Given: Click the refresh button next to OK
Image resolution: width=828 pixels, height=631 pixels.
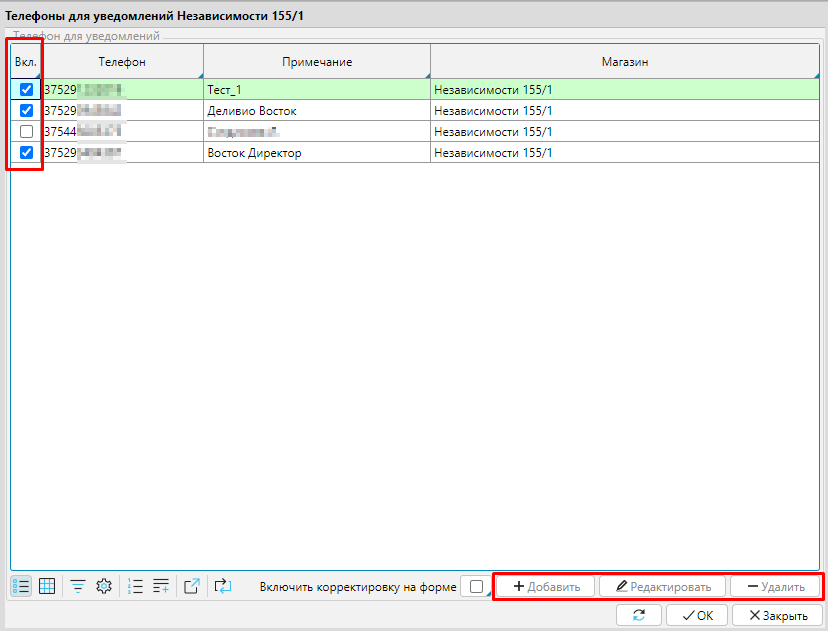Looking at the screenshot, I should click(638, 615).
